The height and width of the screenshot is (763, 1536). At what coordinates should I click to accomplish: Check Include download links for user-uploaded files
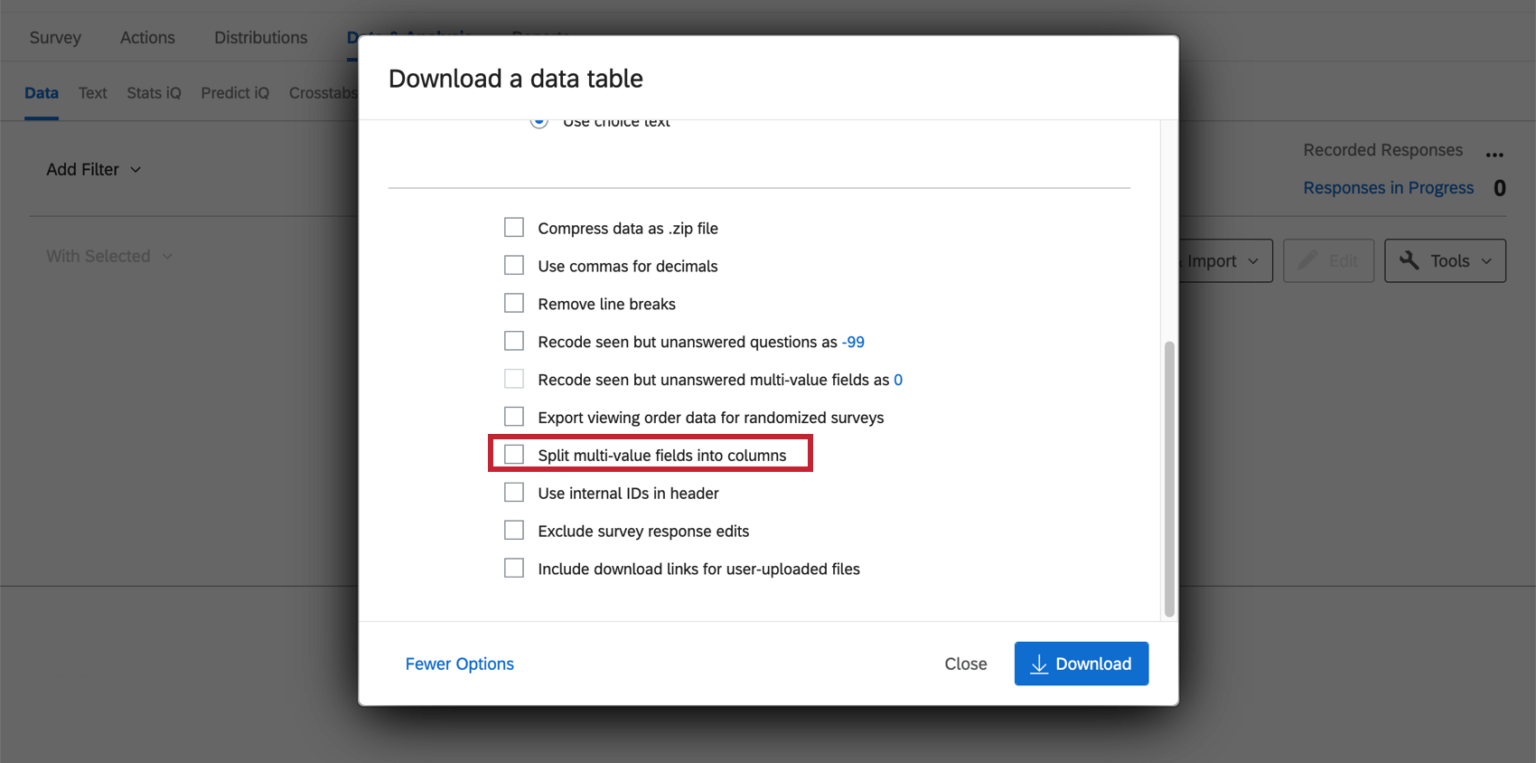(514, 567)
